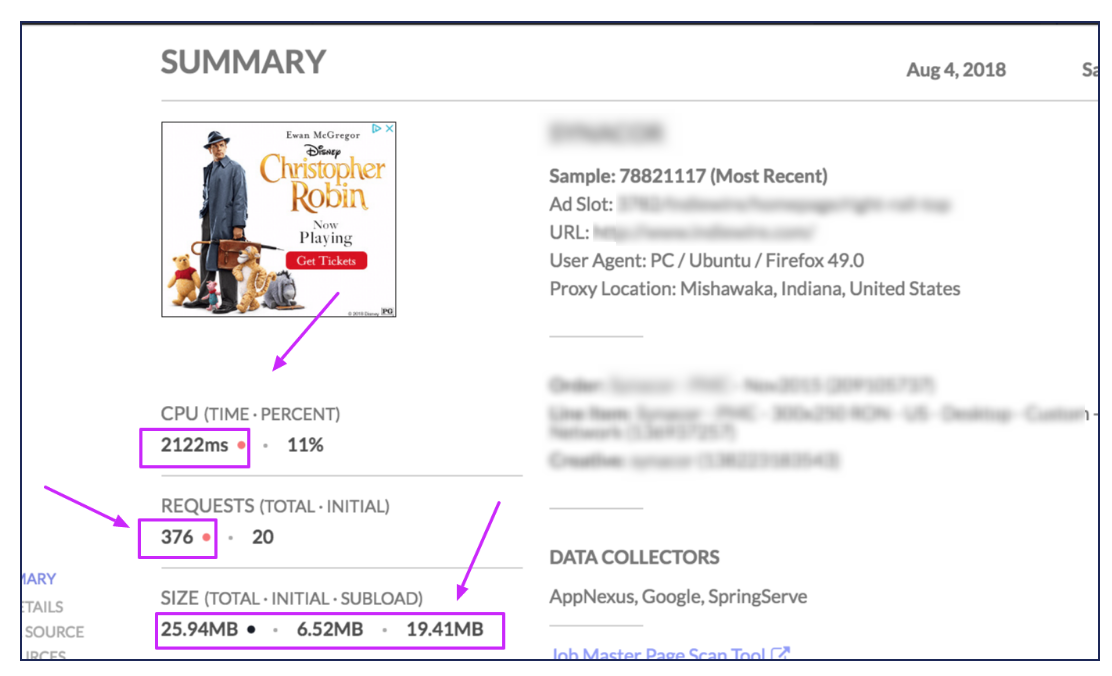Click the 2122ms CPU time value
Viewport: 1112px width, 676px height.
(x=195, y=445)
